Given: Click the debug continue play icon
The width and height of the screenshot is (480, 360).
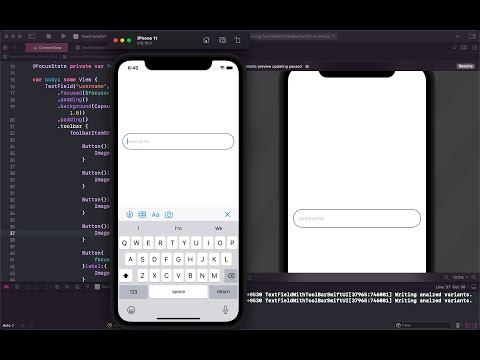Looking at the screenshot, I should coord(67,287).
